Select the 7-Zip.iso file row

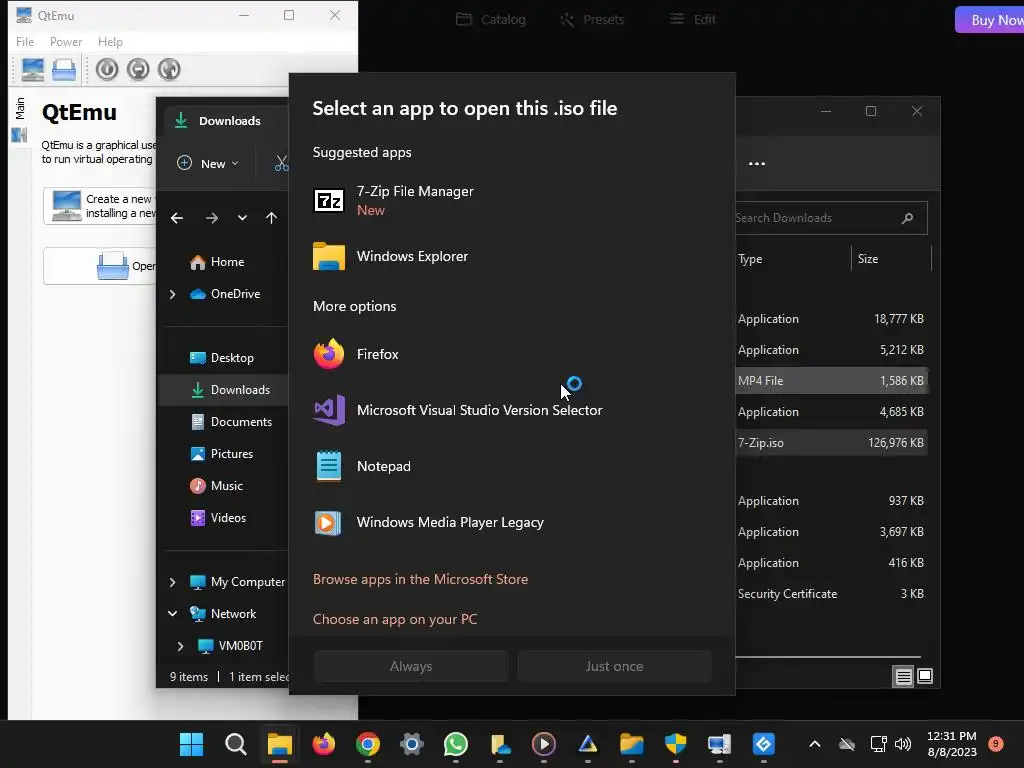(x=831, y=443)
